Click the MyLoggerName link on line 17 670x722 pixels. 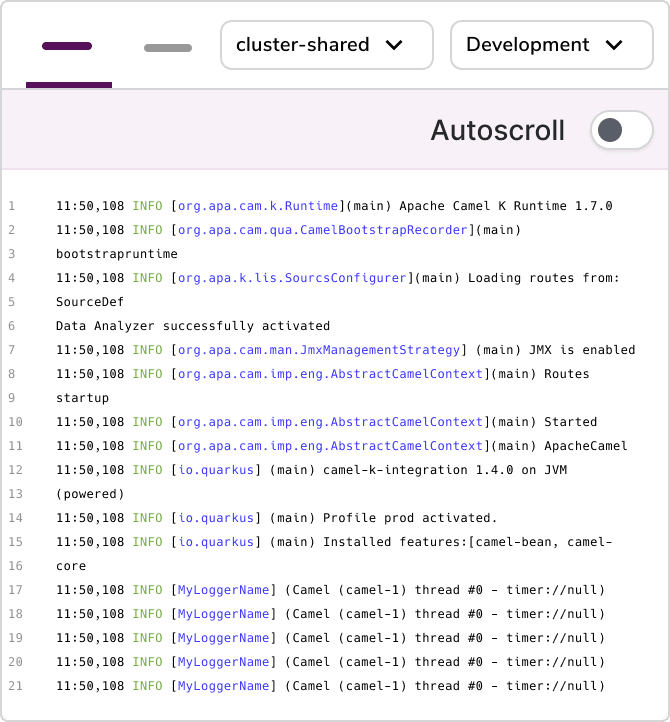point(224,590)
